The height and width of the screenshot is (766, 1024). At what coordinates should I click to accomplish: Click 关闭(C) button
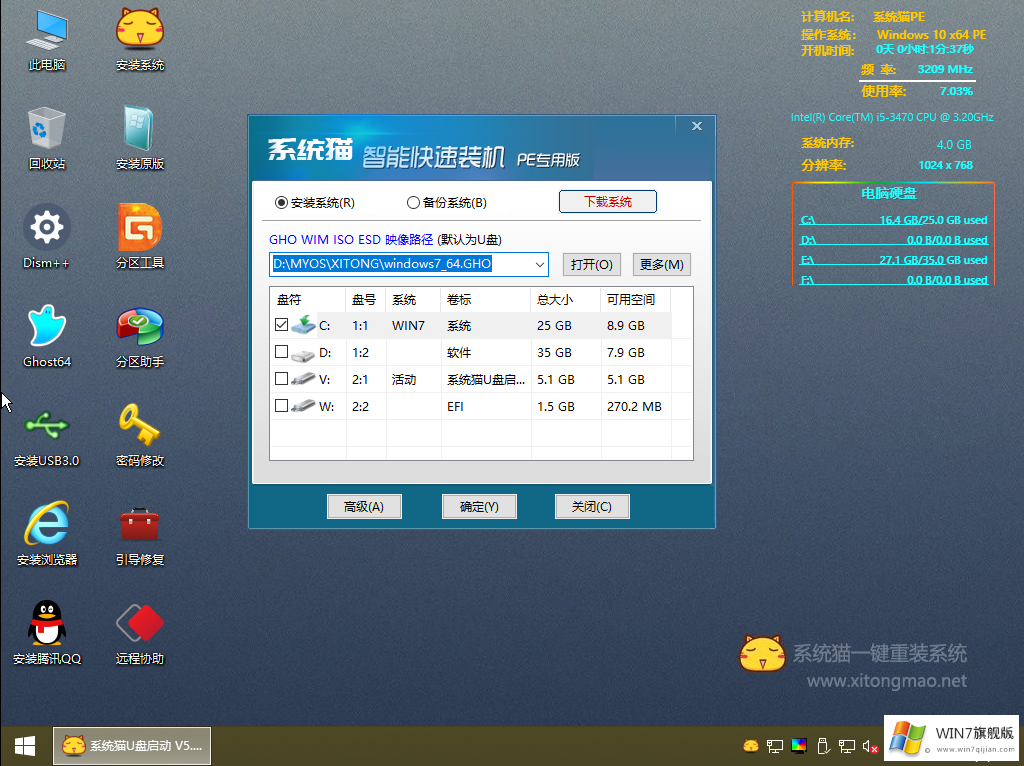[592, 506]
